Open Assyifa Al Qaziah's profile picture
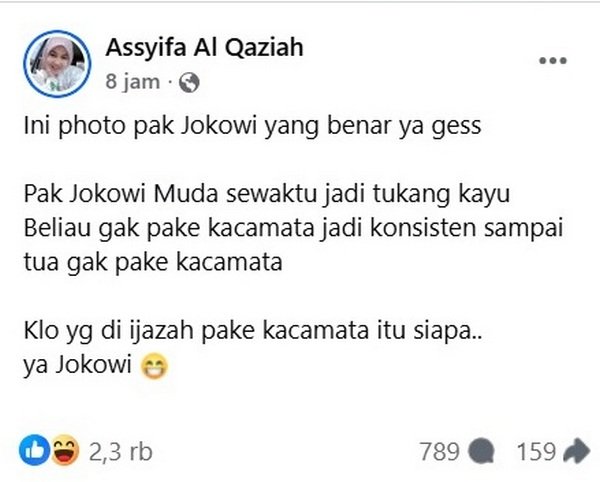Viewport: 600px width, 482px height. pyautogui.click(x=57, y=64)
